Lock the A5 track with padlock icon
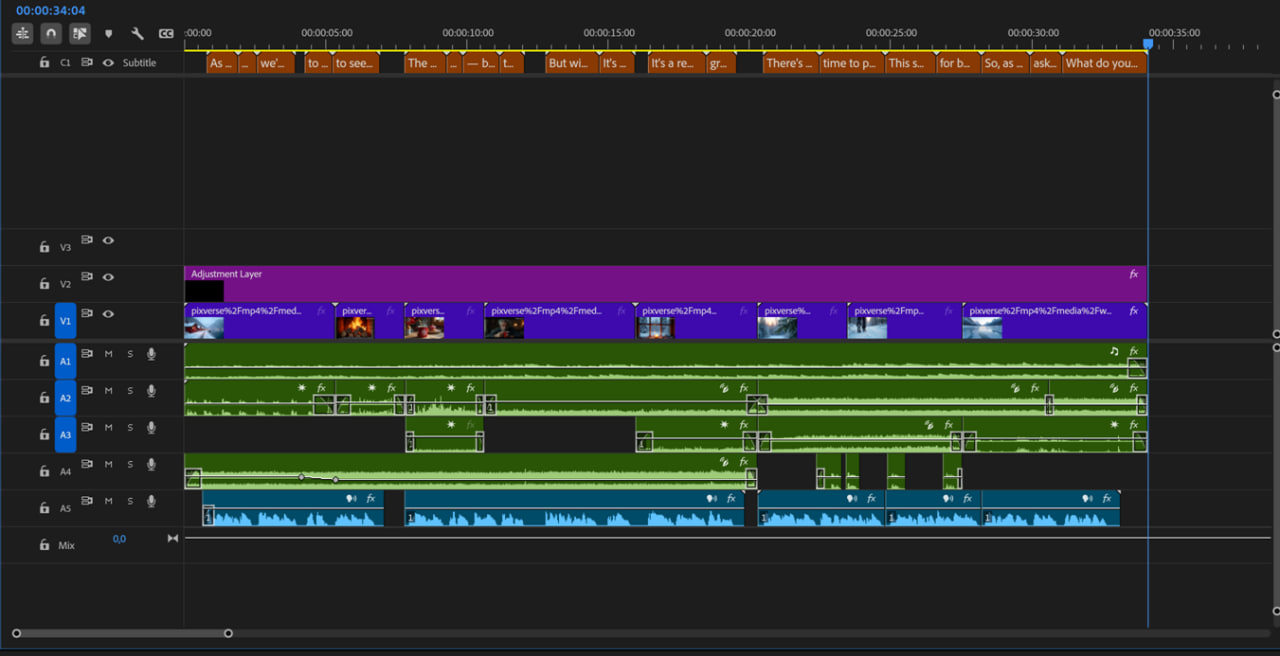1280x656 pixels. click(44, 508)
